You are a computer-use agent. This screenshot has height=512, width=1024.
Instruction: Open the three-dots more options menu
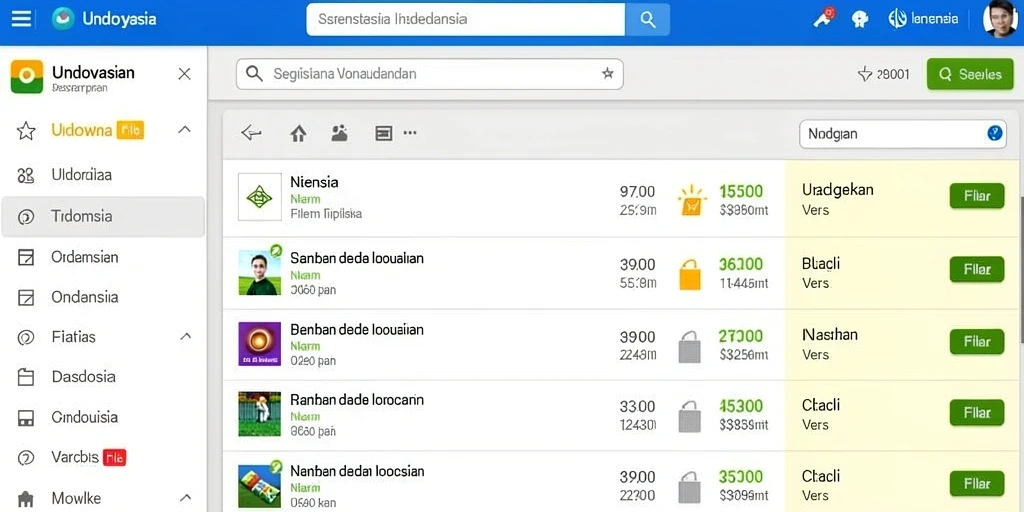tap(410, 133)
